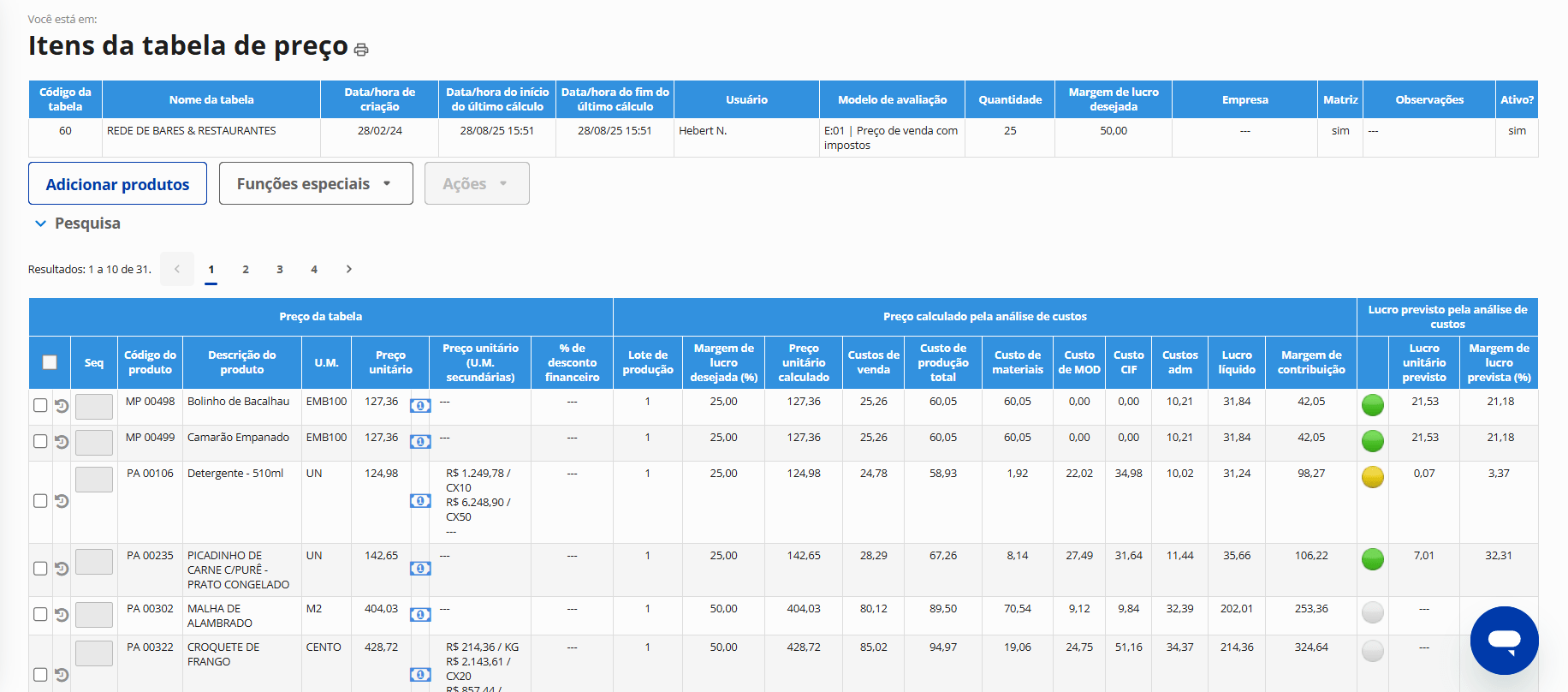Click the Seq input field for Camarão Empanado
This screenshot has width=1568, height=692.
coord(94,443)
